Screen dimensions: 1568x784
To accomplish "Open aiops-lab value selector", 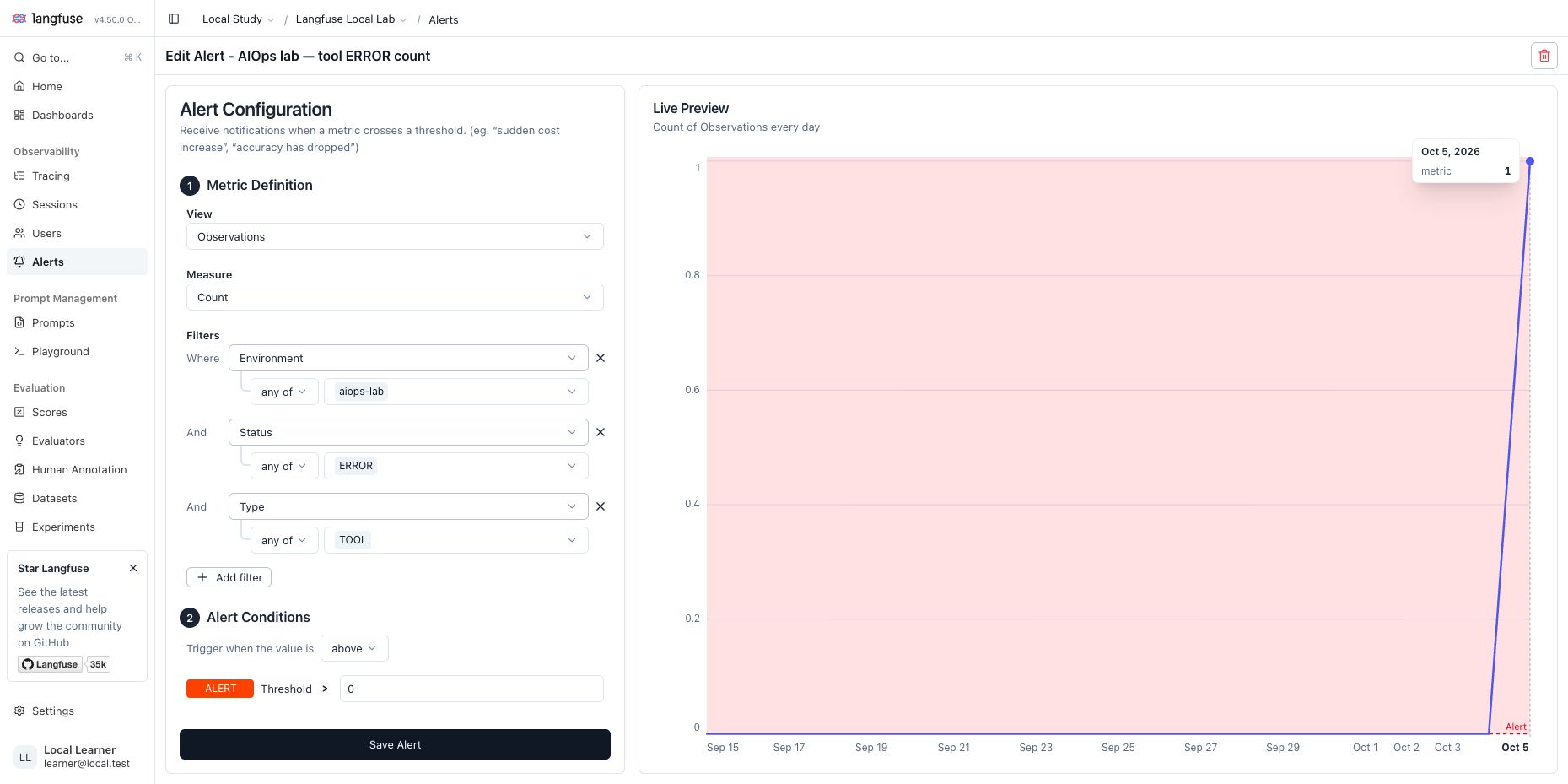I will 456,392.
